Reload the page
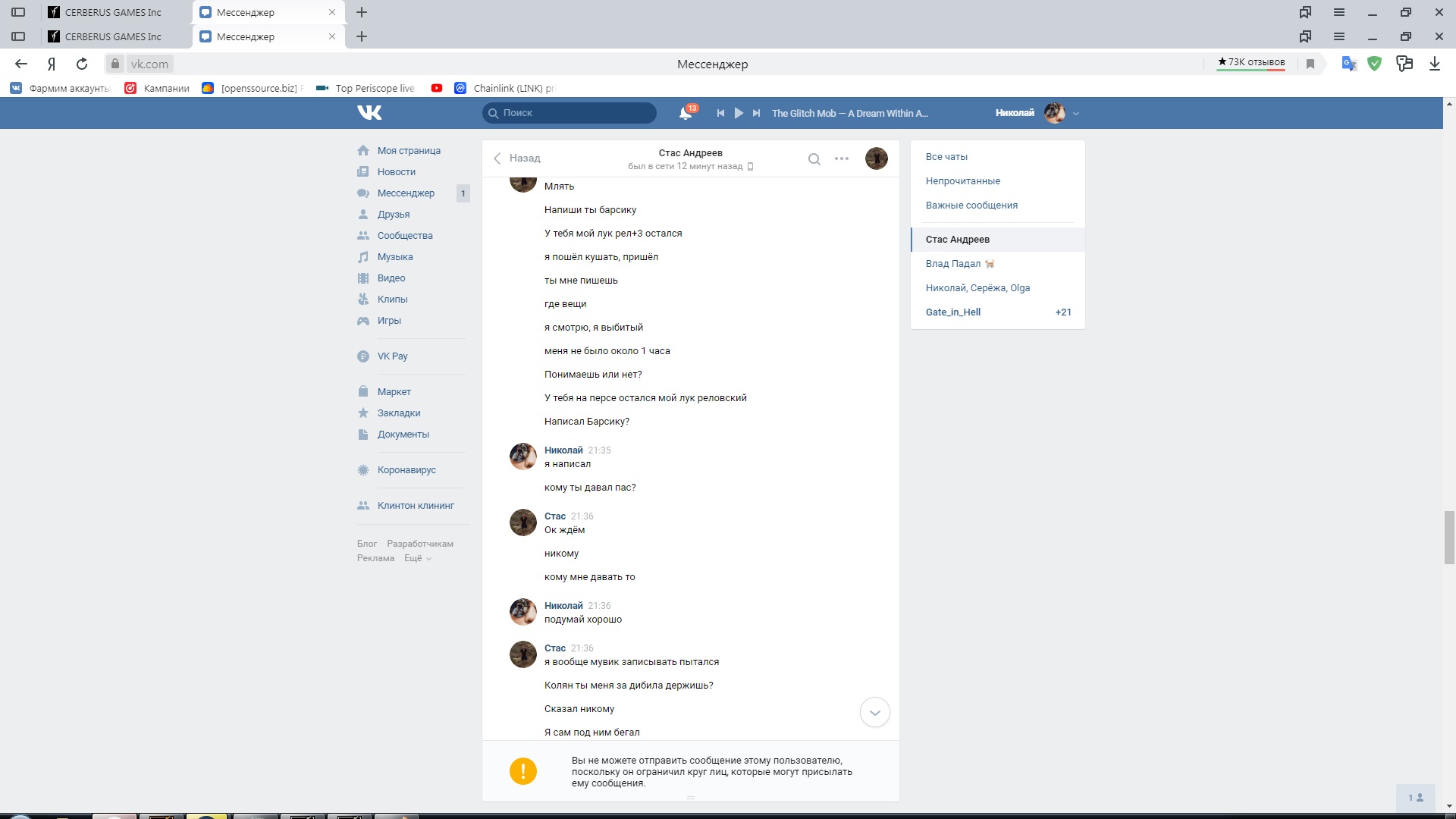 point(82,64)
